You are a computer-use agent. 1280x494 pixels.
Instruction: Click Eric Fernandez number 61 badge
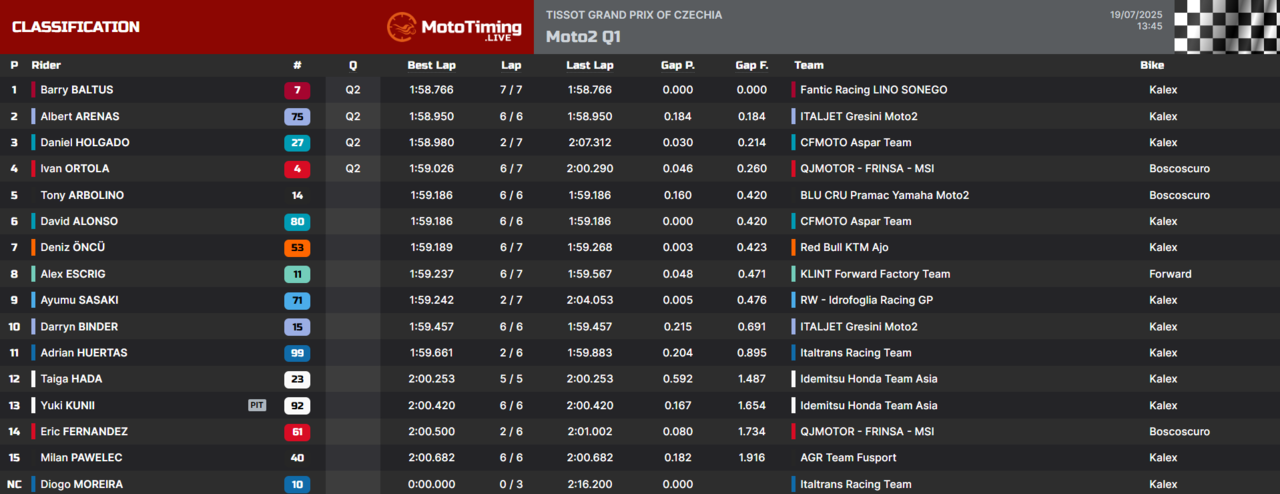pos(297,431)
